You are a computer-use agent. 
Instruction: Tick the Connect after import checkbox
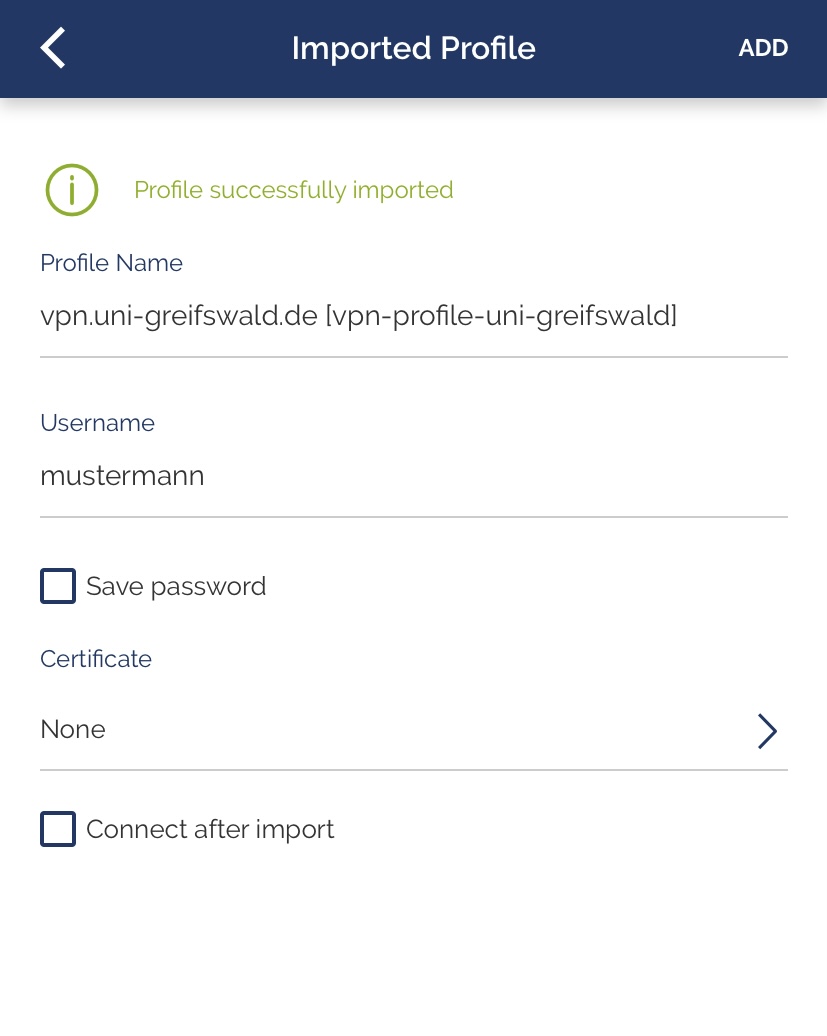[58, 829]
